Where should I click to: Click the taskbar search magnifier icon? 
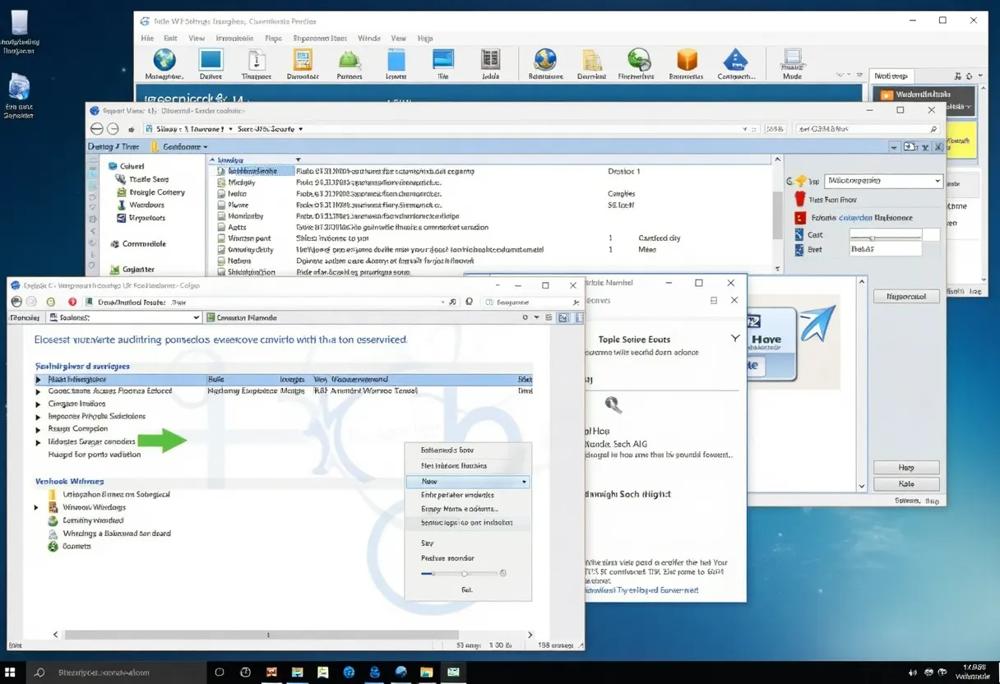(40, 672)
